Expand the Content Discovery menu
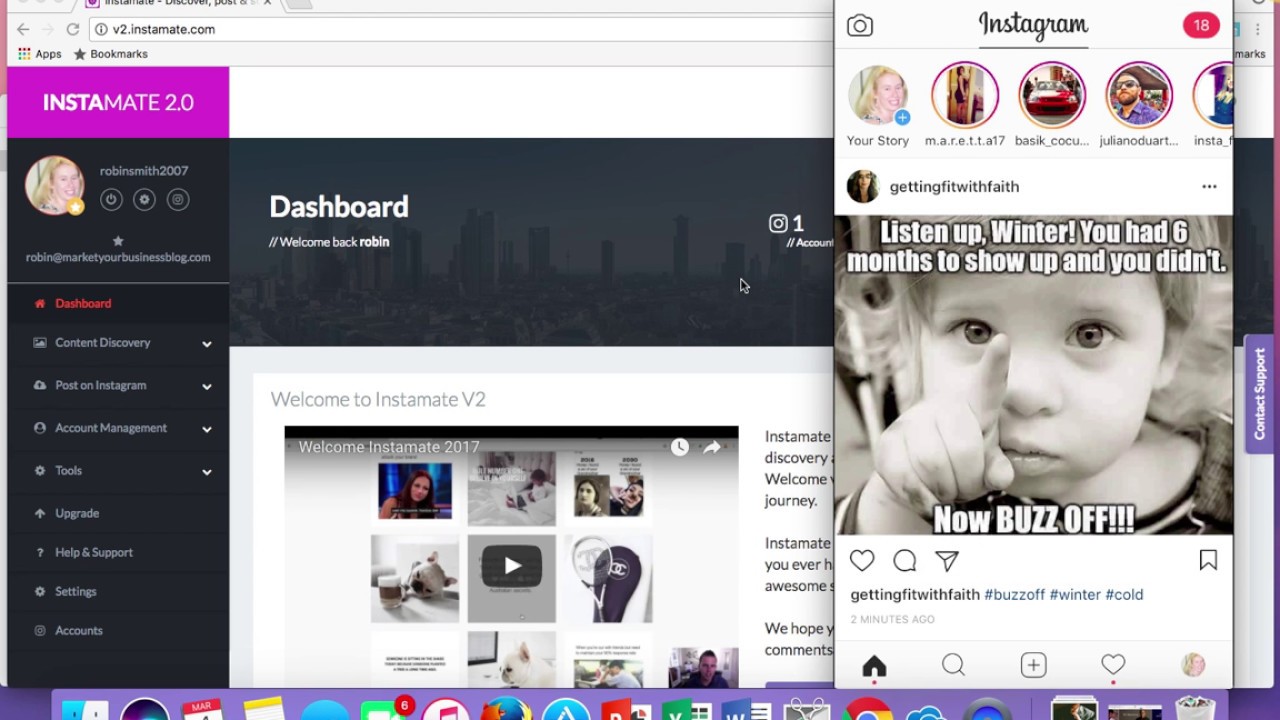This screenshot has width=1280, height=720. [x=118, y=343]
